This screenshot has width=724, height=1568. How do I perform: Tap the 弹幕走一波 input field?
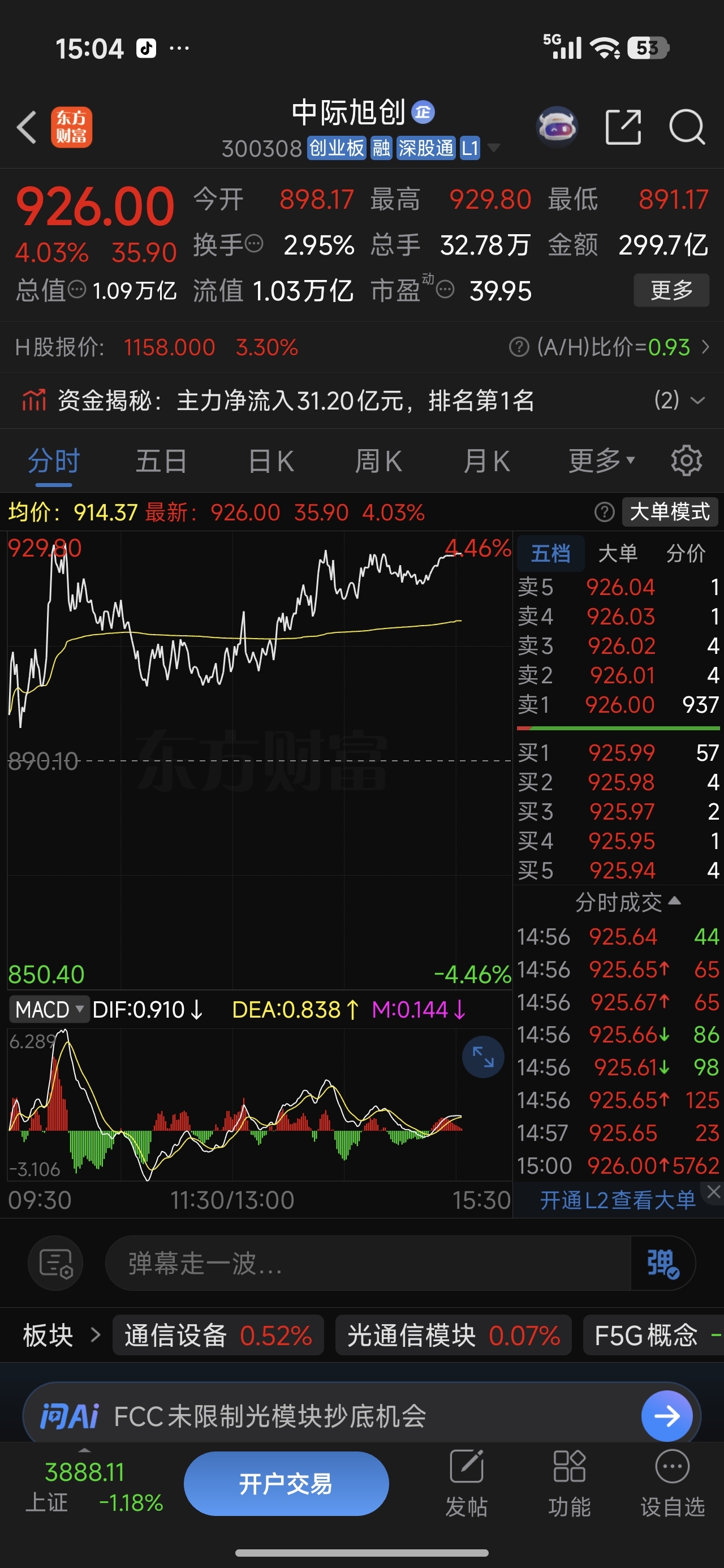coord(368,1264)
